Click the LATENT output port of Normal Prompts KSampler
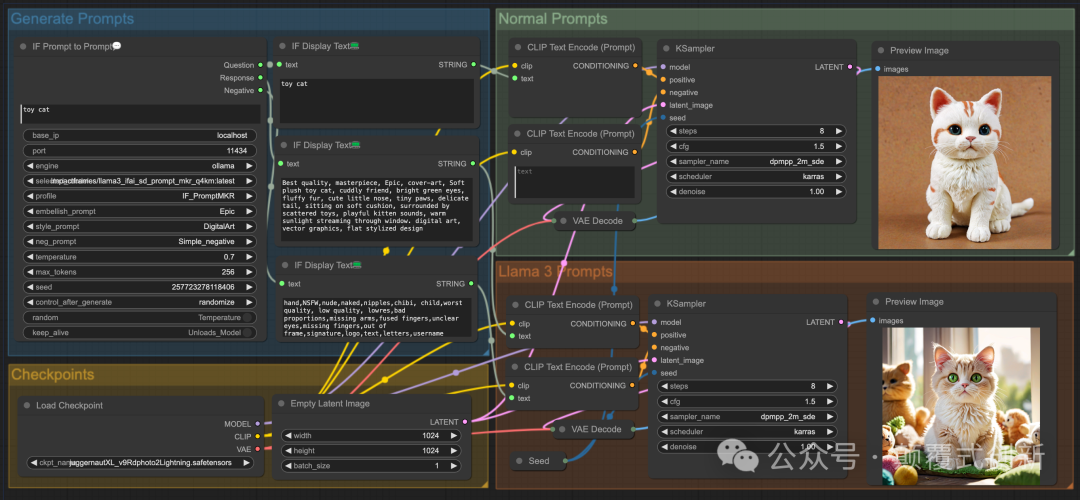Screen dimensions: 1080x500 [850, 67]
